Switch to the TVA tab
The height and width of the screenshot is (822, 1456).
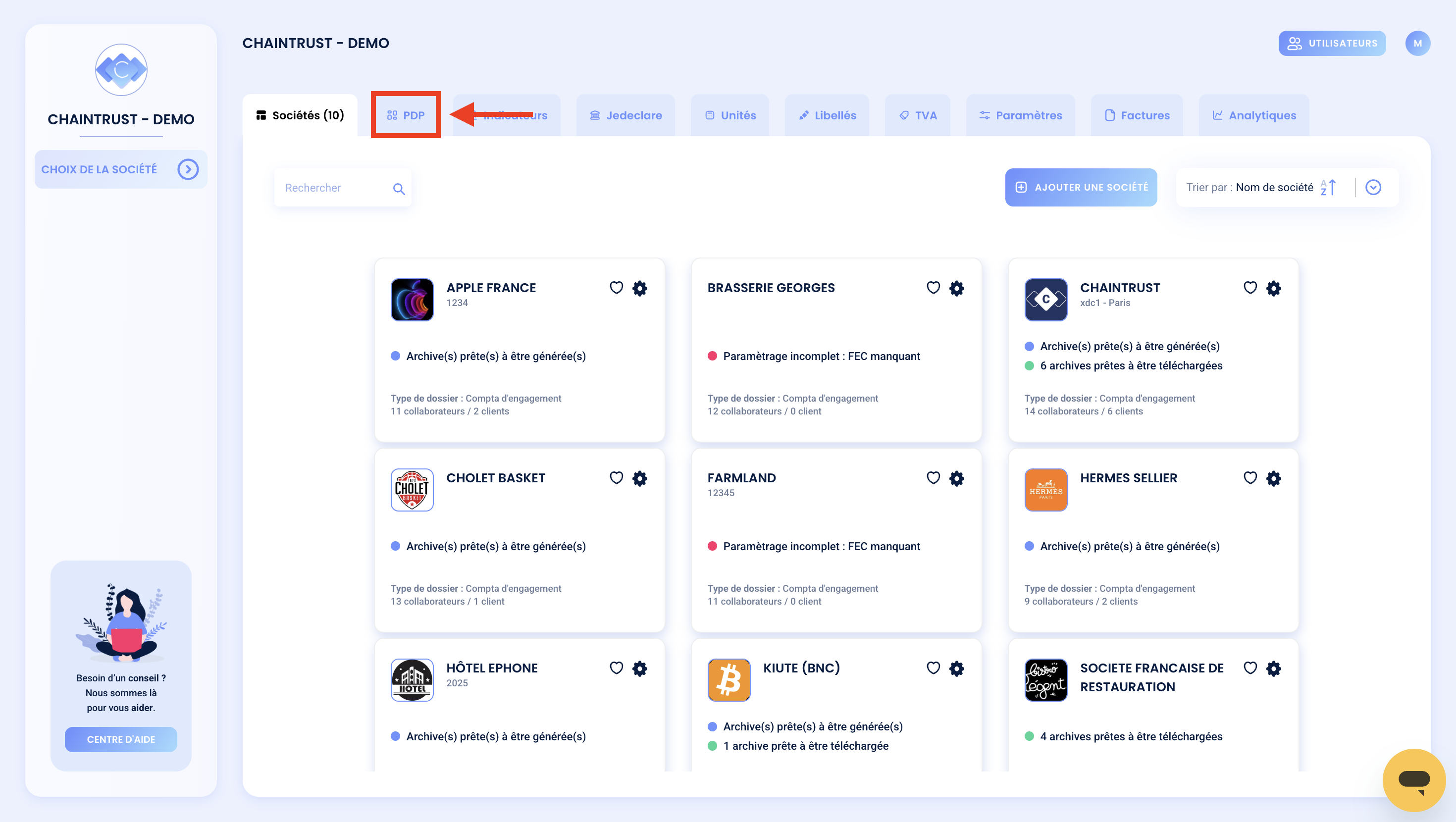click(918, 115)
